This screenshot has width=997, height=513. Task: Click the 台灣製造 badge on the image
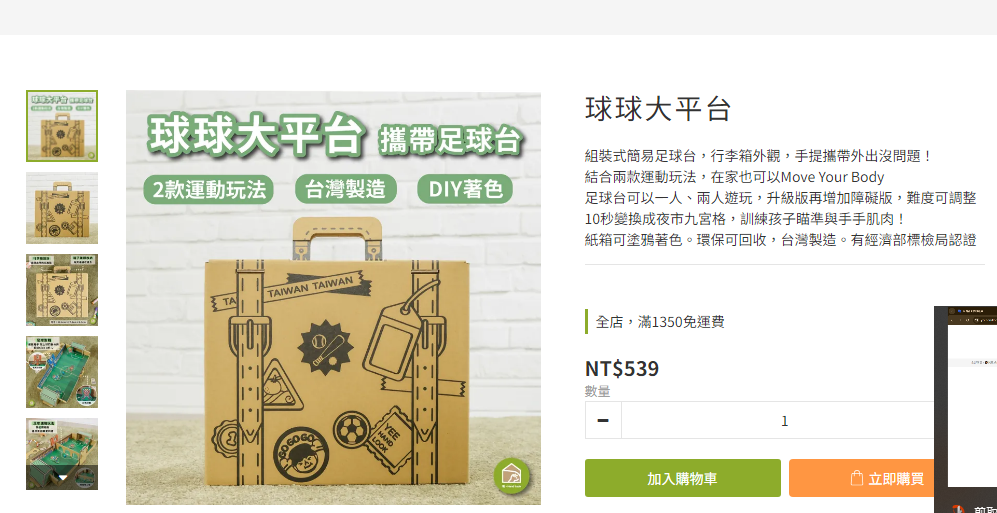pos(345,189)
